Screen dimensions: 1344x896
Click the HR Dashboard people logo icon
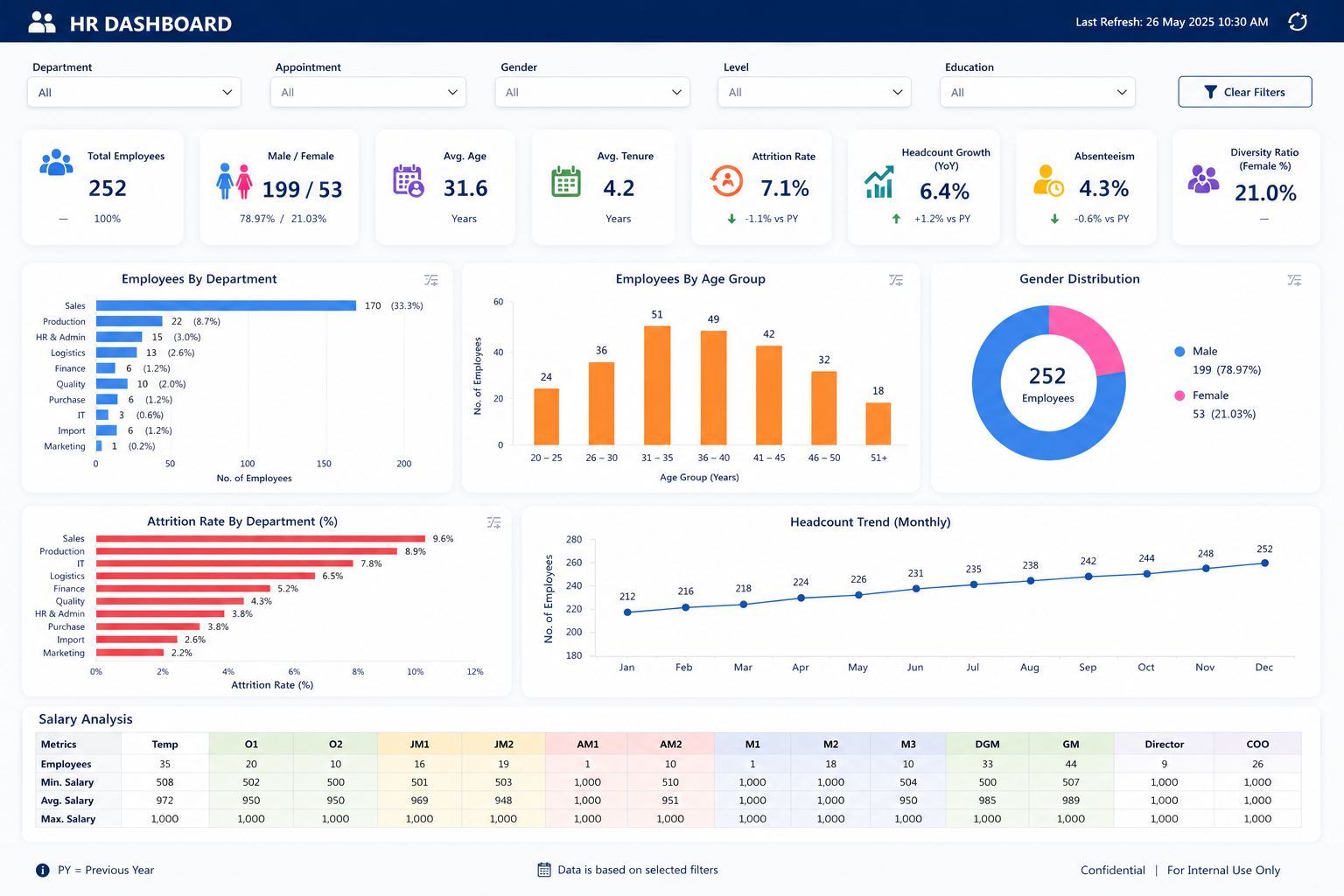(x=41, y=23)
